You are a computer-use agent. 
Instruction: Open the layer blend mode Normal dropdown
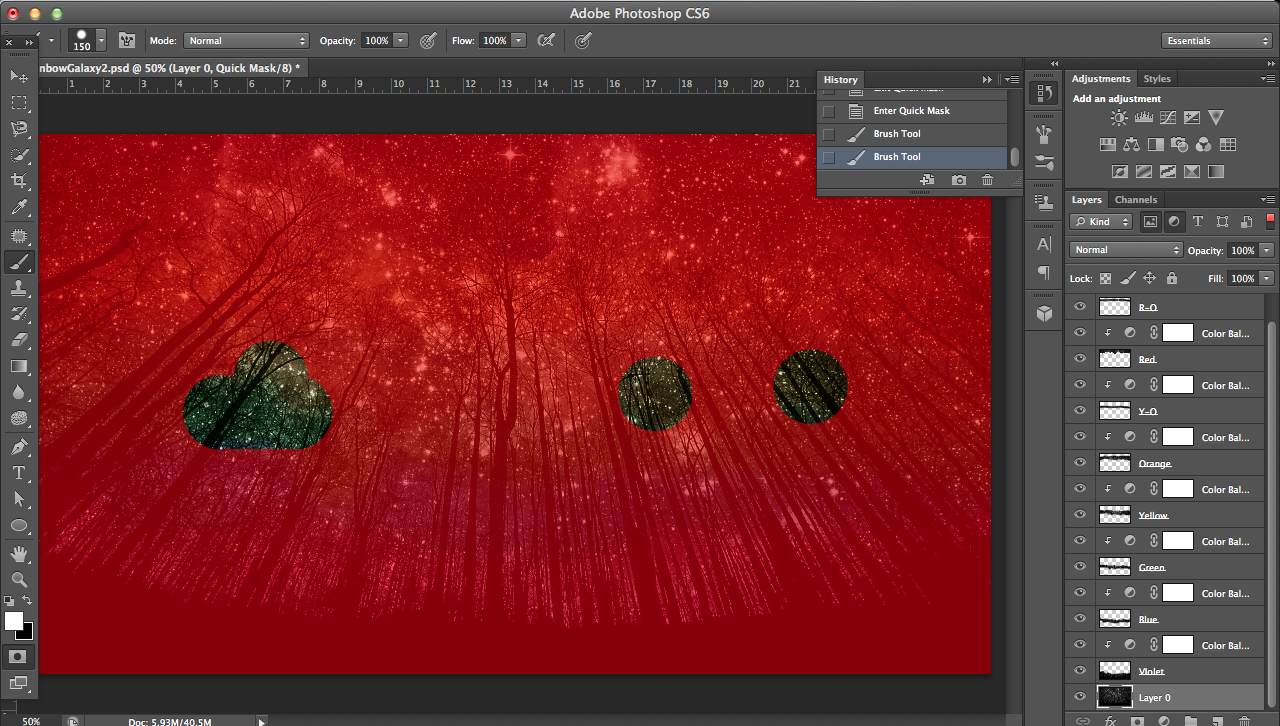1126,250
